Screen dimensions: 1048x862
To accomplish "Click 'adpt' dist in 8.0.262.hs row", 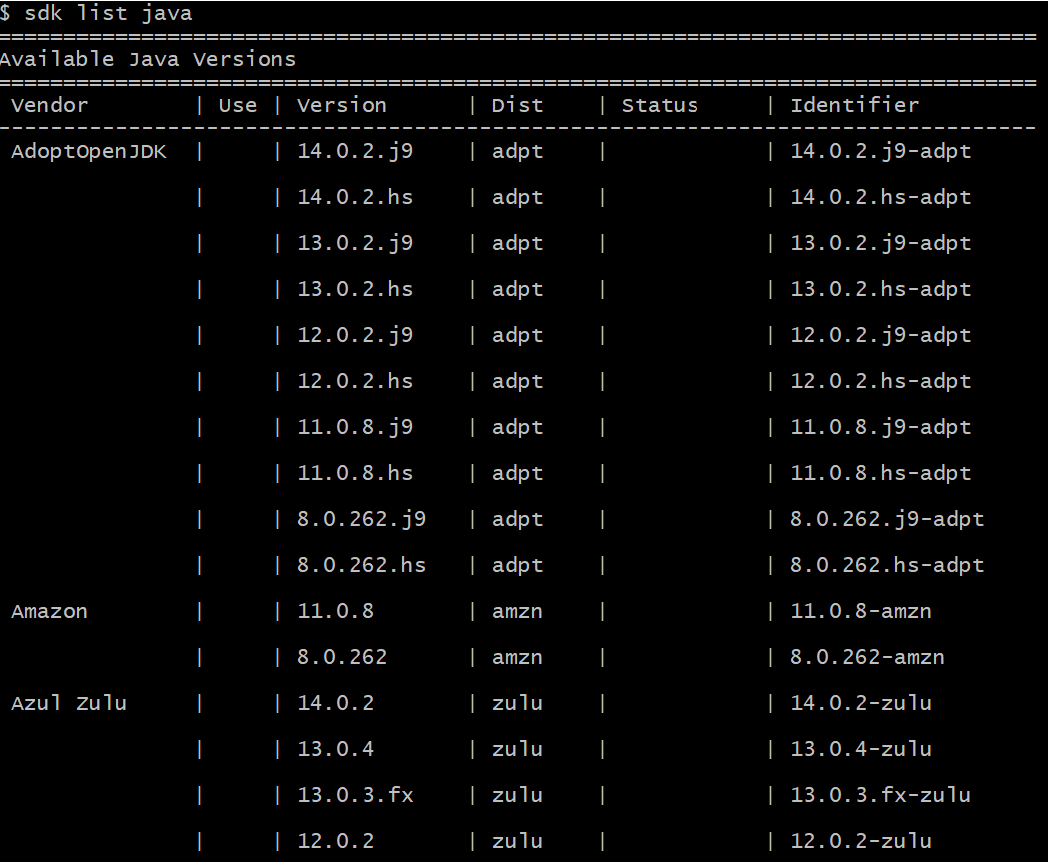I will (517, 566).
